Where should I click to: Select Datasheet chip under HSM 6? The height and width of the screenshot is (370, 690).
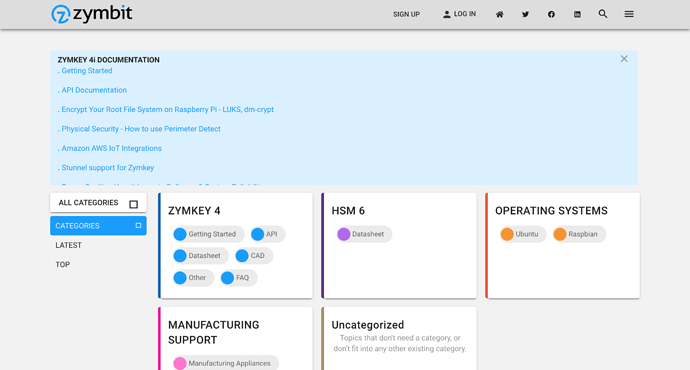pos(364,234)
